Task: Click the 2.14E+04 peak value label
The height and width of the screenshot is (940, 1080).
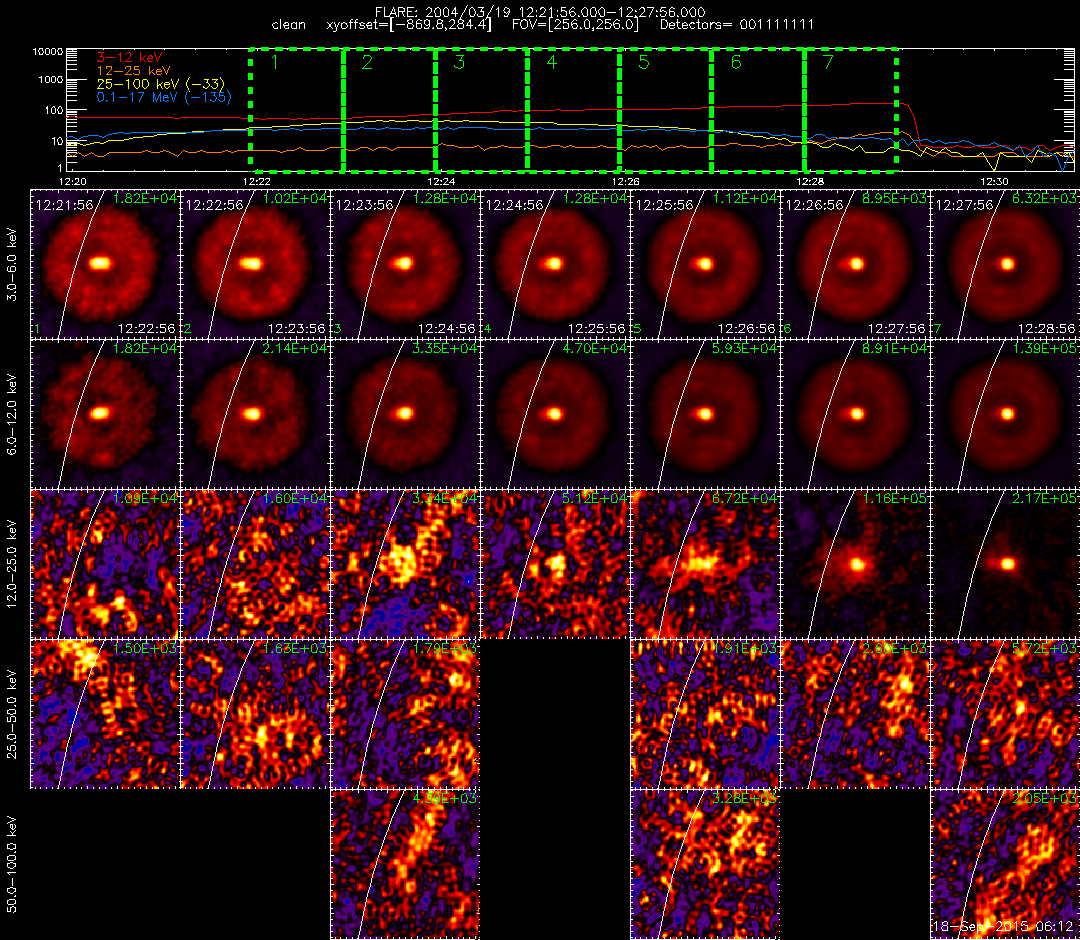Action: 295,348
